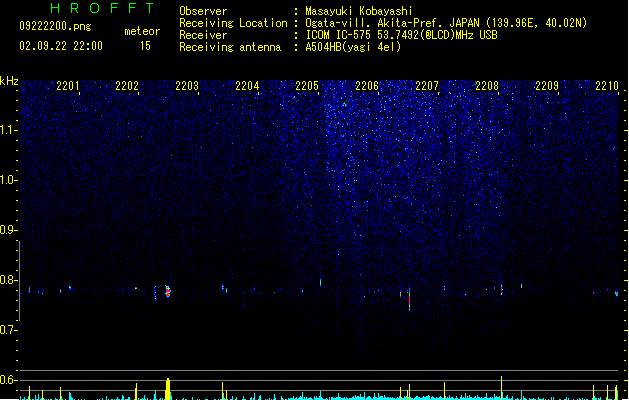This screenshot has height=400, width=629.
Task: Click the A504HB(yagi 4el) antenna text
Action: [353, 47]
